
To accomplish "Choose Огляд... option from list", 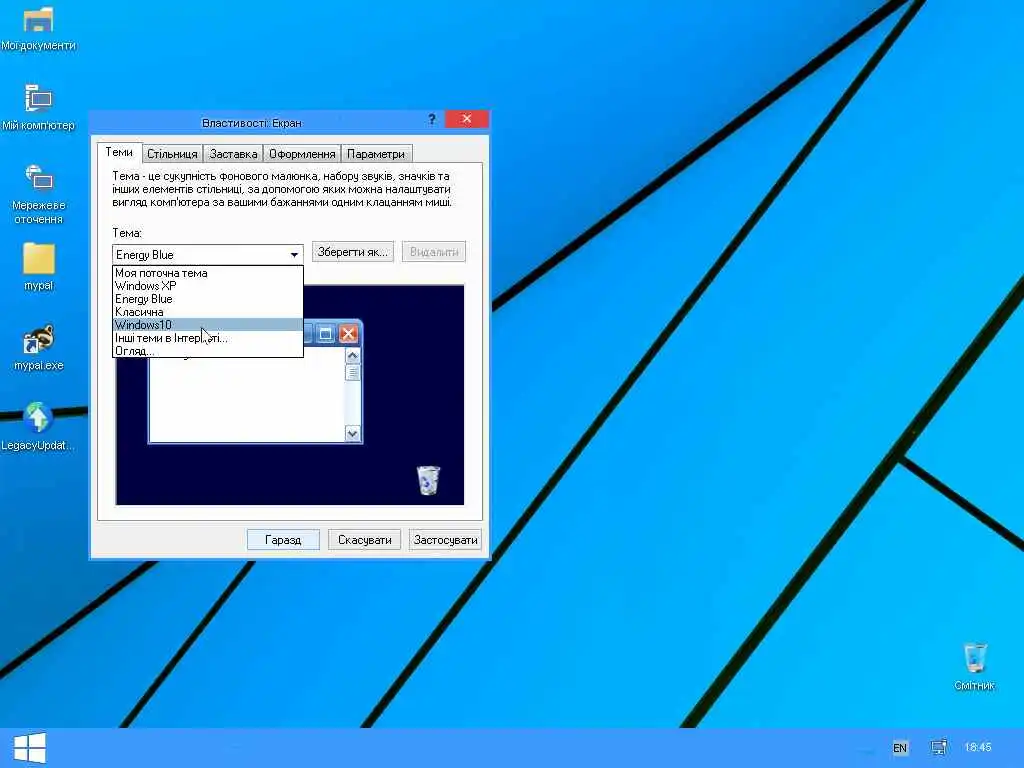I will pyautogui.click(x=208, y=351).
